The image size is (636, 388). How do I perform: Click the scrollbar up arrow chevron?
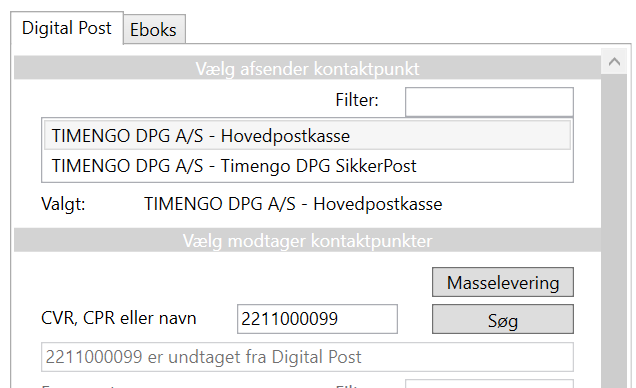[614, 62]
